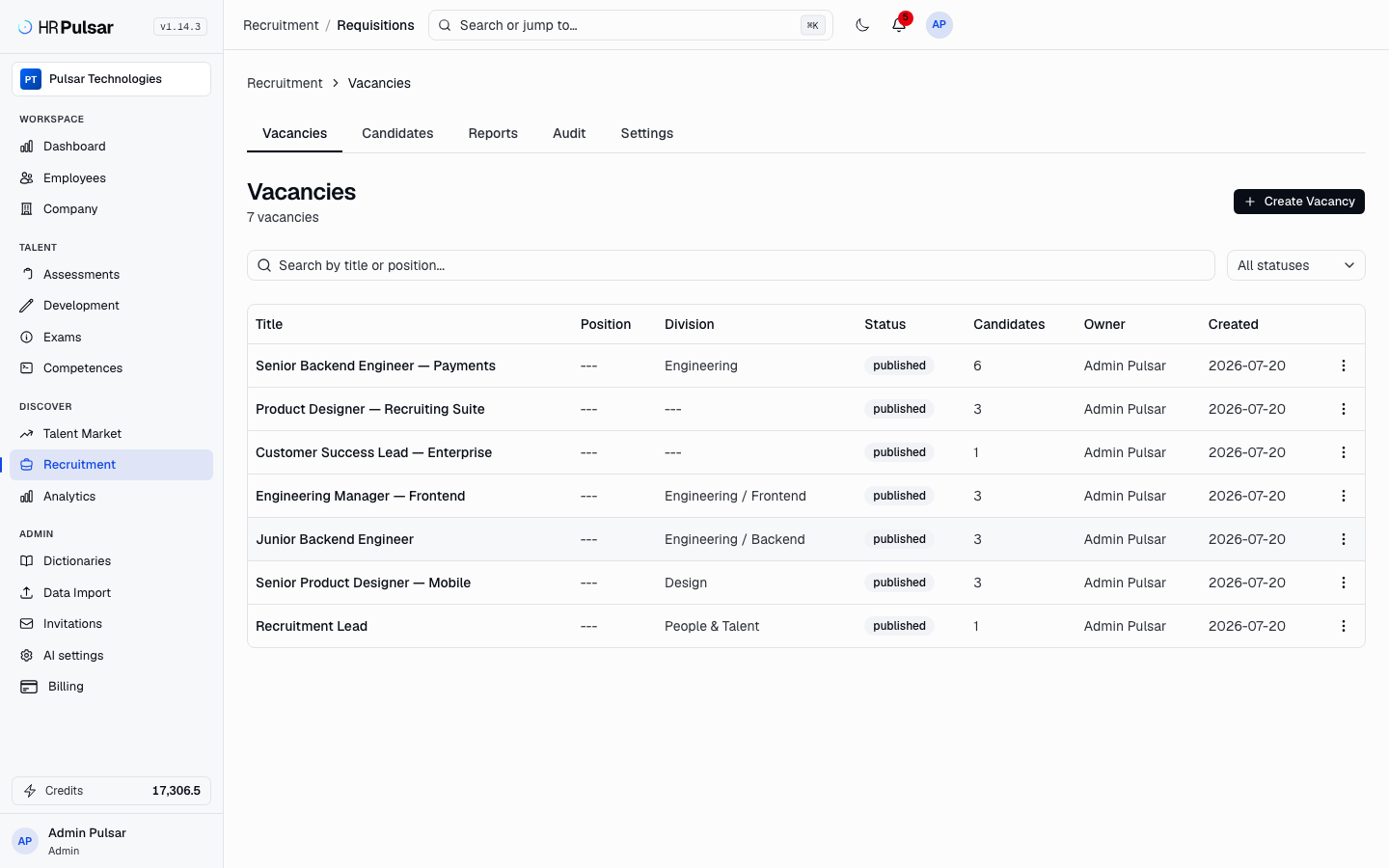The height and width of the screenshot is (868, 1389).
Task: Open the Dashboard sidebar icon
Action: pos(27,147)
